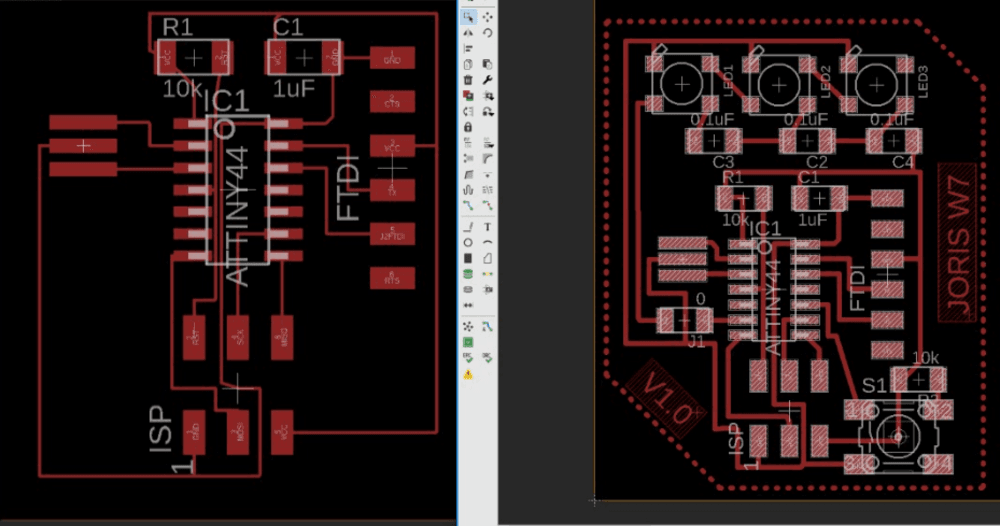This screenshot has width=1000, height=526.
Task: Choose the Hole tool
Action: tap(468, 289)
